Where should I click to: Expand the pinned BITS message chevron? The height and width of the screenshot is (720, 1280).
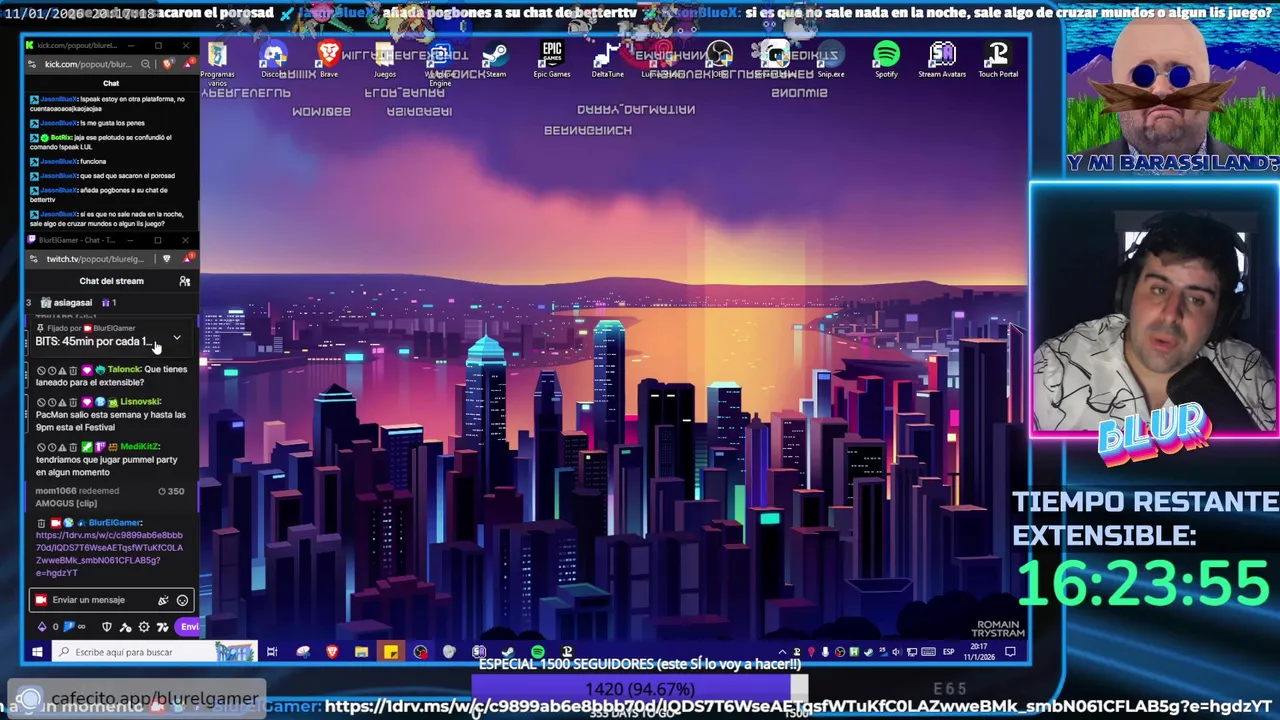pyautogui.click(x=177, y=338)
